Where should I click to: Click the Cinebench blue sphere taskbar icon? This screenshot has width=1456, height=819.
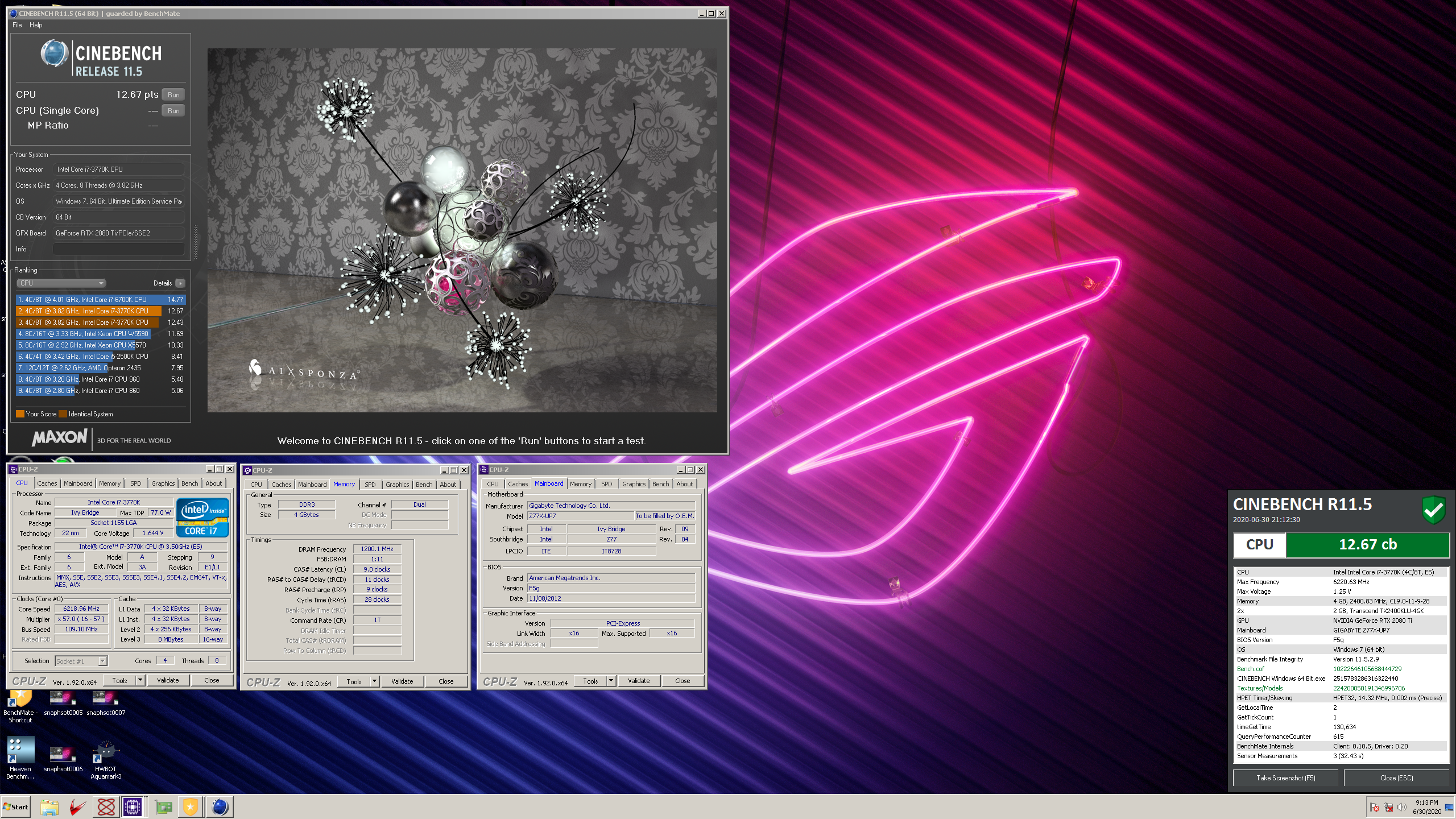220,807
